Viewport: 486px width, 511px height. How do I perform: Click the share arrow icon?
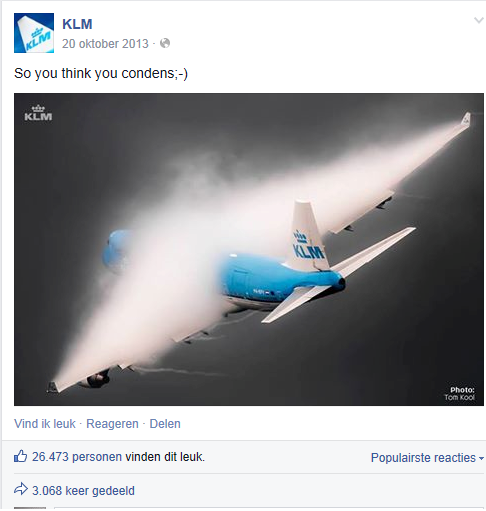pos(21,489)
